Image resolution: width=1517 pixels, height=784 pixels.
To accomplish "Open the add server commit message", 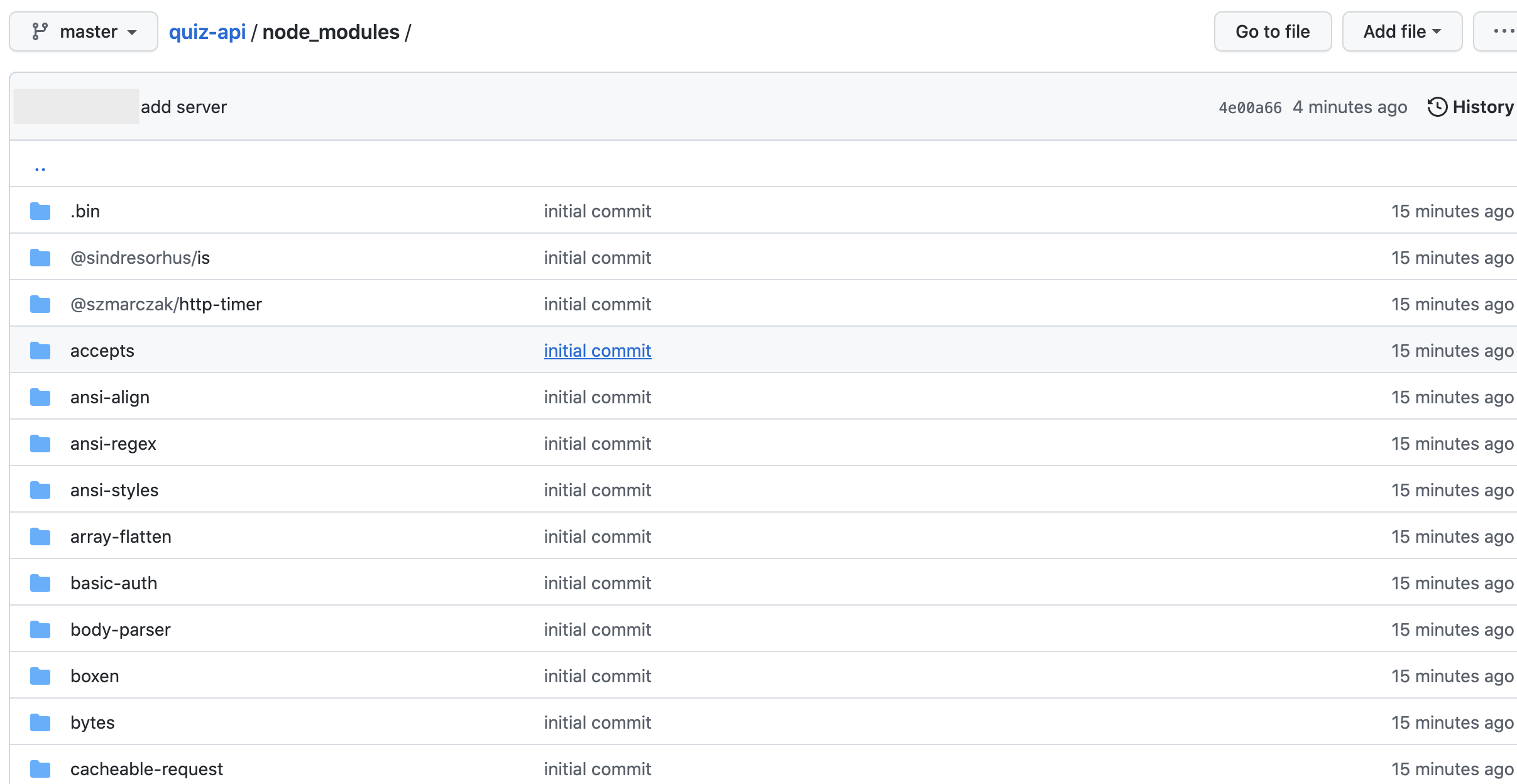I will (183, 107).
